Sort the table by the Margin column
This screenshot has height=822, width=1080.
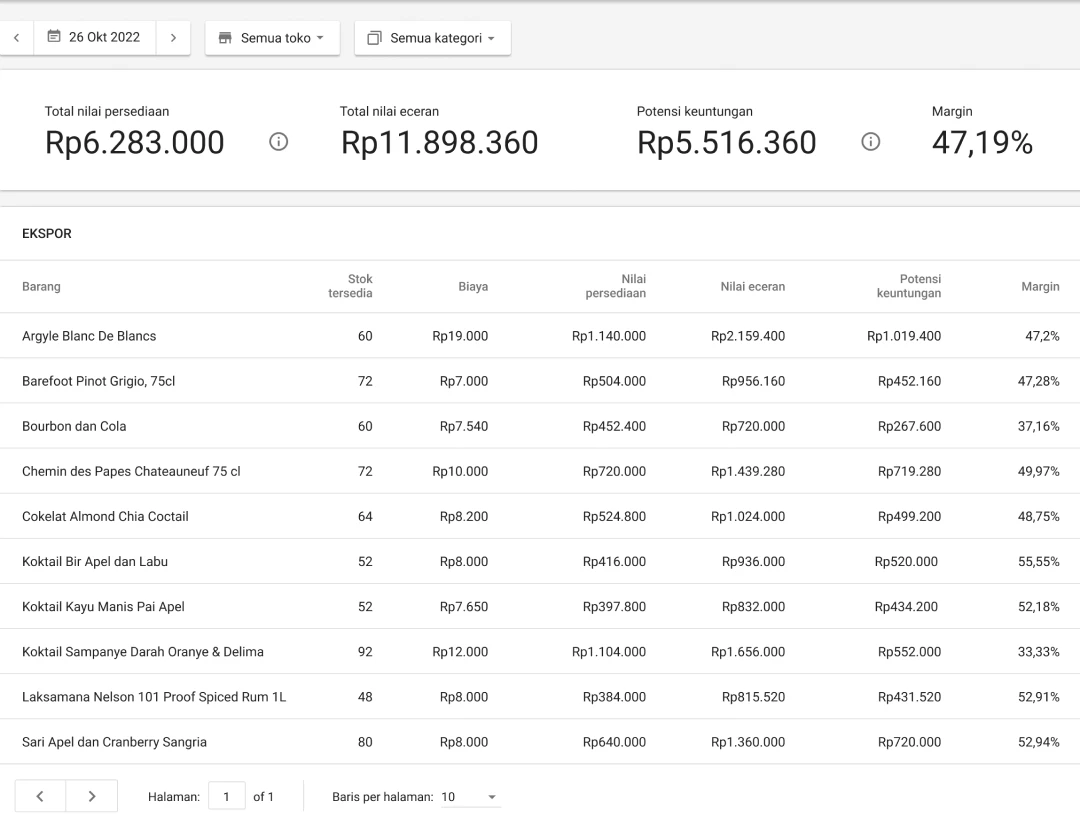[x=1040, y=287]
